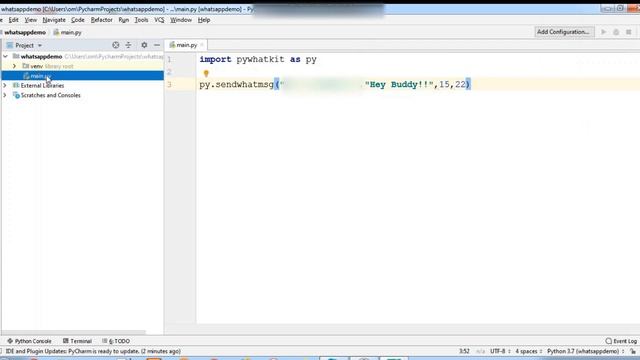Collapse the whatsappdemo project root
640x360 pixels.
(5, 56)
